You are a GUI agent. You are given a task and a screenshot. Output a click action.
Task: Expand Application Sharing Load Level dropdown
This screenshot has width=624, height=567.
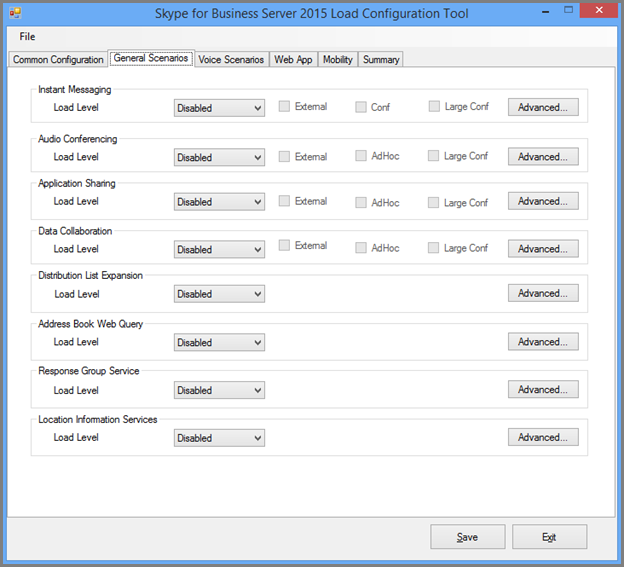pos(219,202)
